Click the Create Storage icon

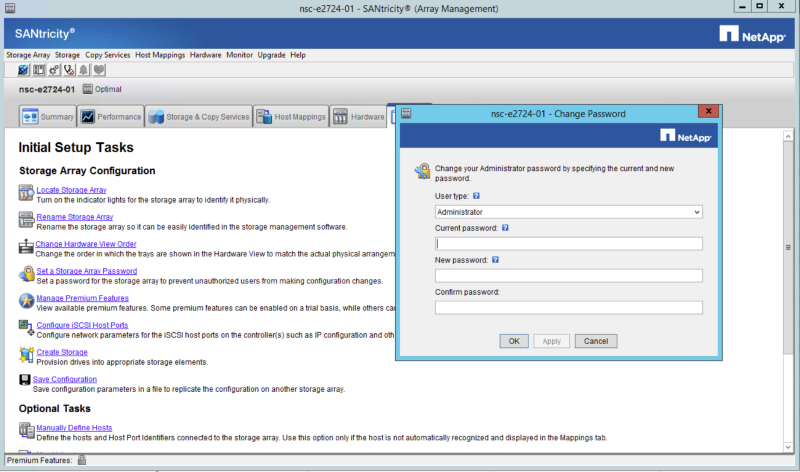click(26, 354)
